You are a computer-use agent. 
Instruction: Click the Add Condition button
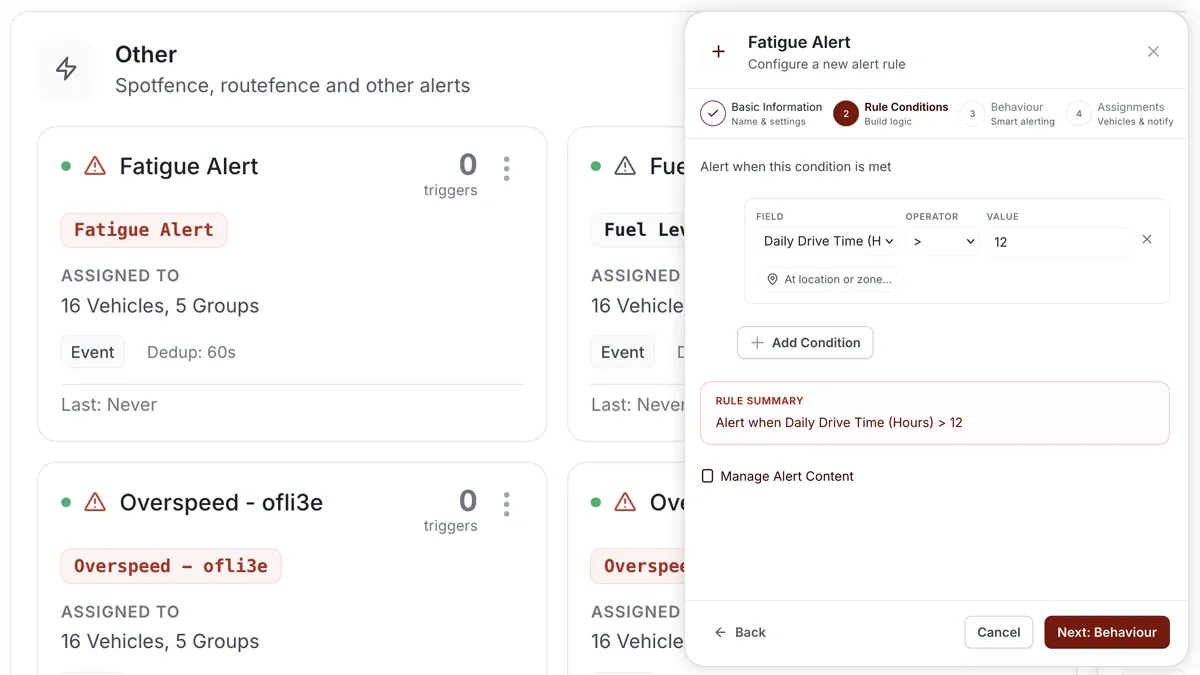[x=805, y=343]
